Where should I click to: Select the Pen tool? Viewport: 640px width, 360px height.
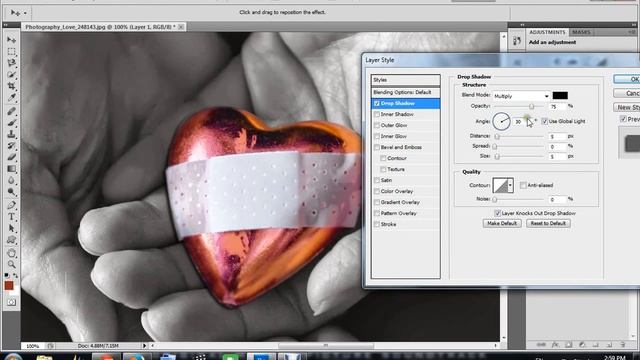point(11,205)
